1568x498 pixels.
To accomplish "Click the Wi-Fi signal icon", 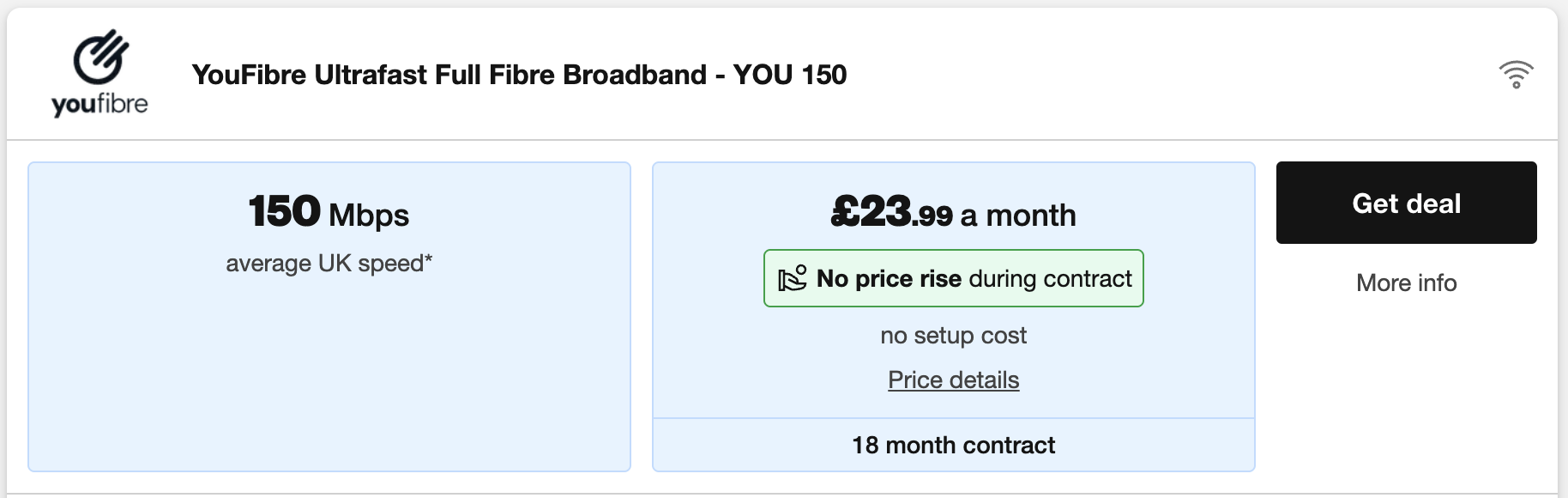I will (1516, 75).
